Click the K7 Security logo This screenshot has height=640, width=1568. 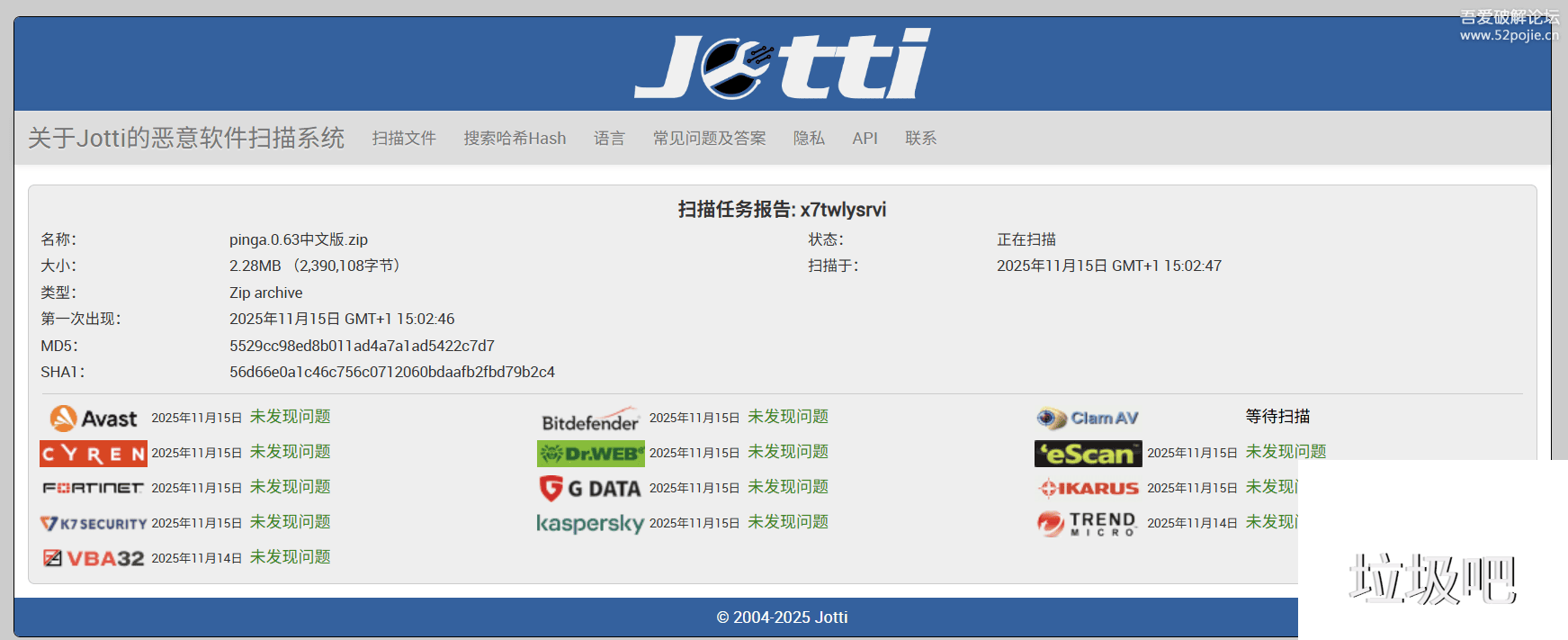pyautogui.click(x=94, y=523)
